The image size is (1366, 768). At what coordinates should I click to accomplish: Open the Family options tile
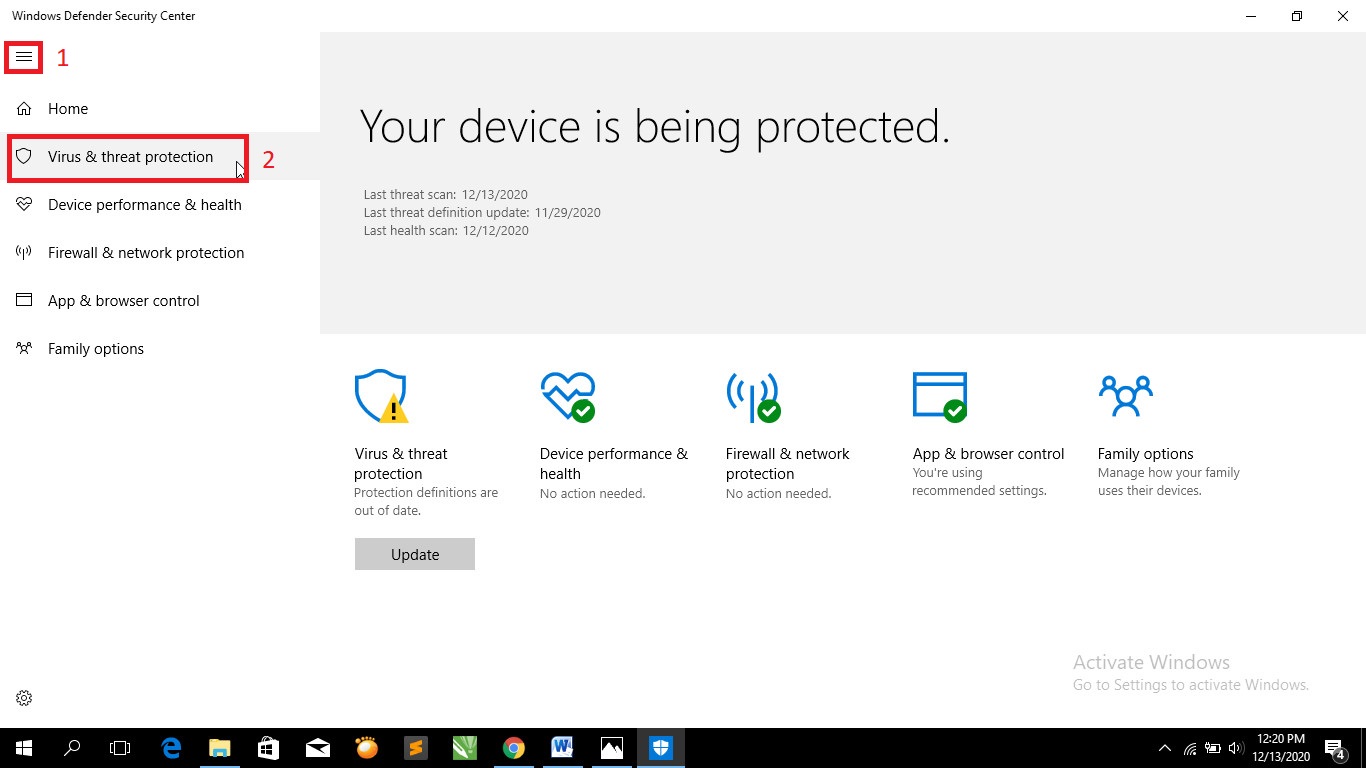pos(1126,396)
